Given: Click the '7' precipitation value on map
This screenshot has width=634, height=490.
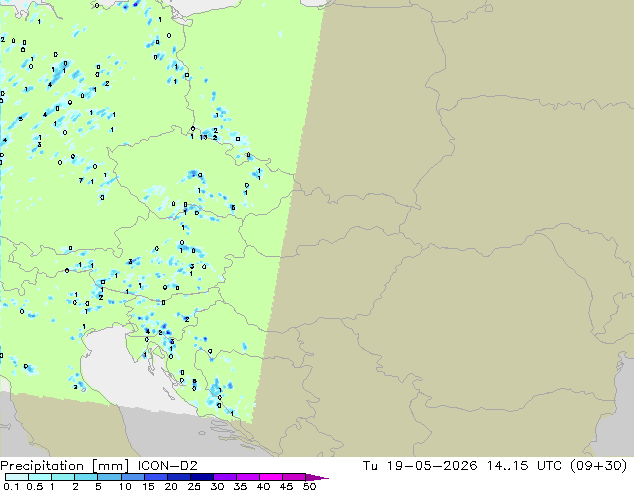Looking at the screenshot, I should (x=81, y=180).
